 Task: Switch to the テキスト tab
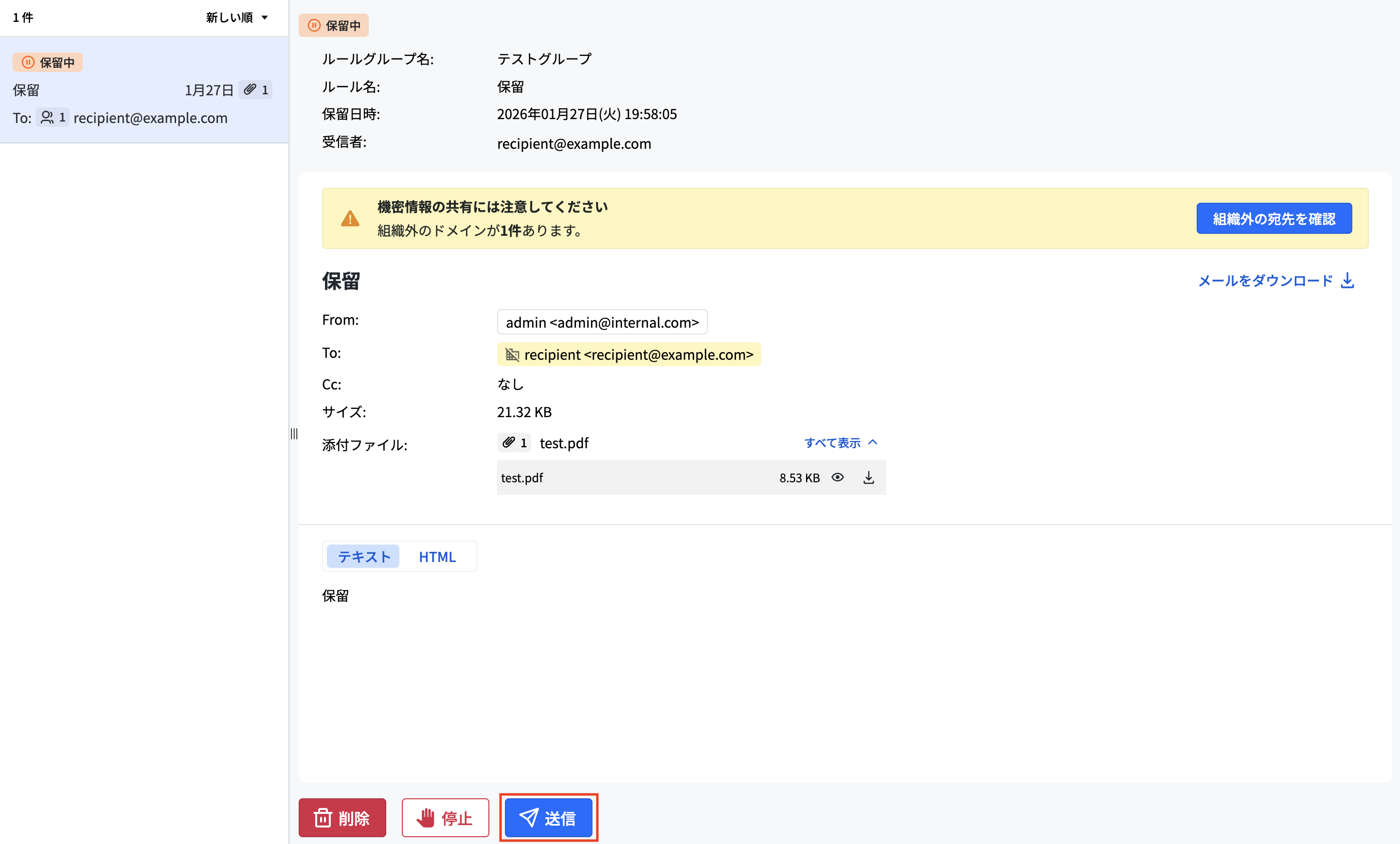pyautogui.click(x=364, y=557)
